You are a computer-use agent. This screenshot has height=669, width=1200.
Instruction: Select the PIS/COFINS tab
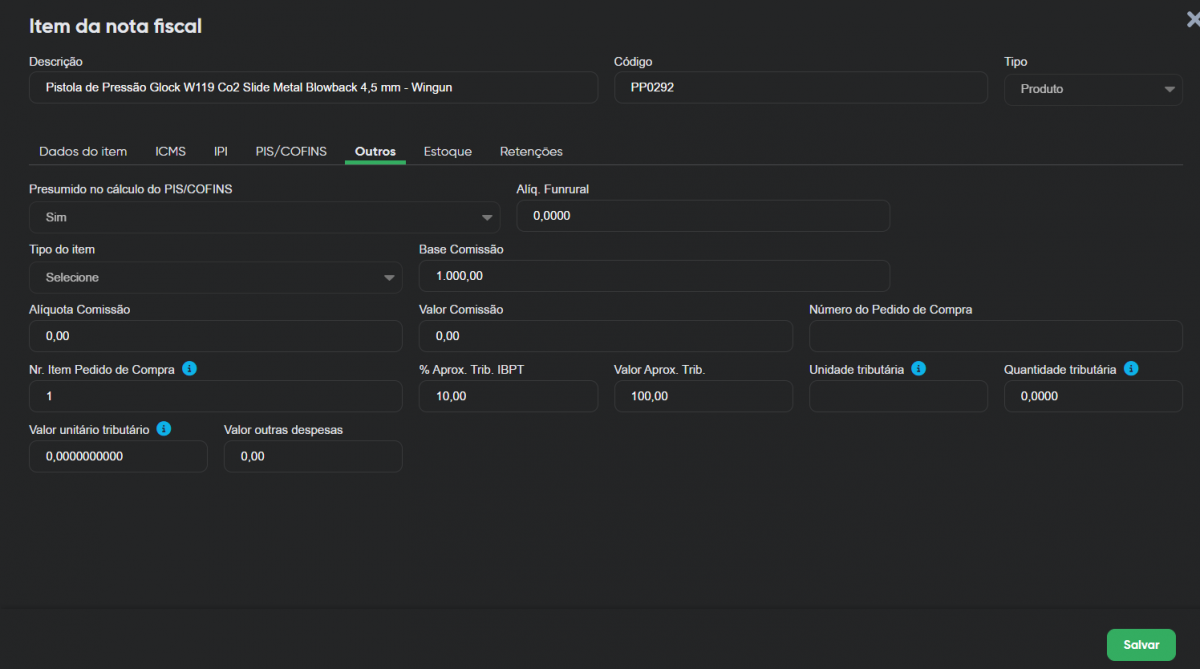[291, 152]
